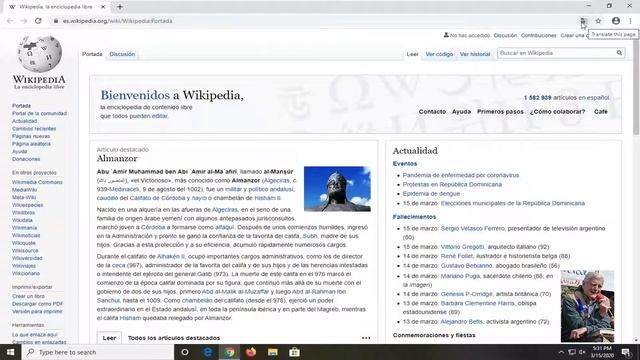
Task: Open the Windows Start menu
Action: (10, 352)
